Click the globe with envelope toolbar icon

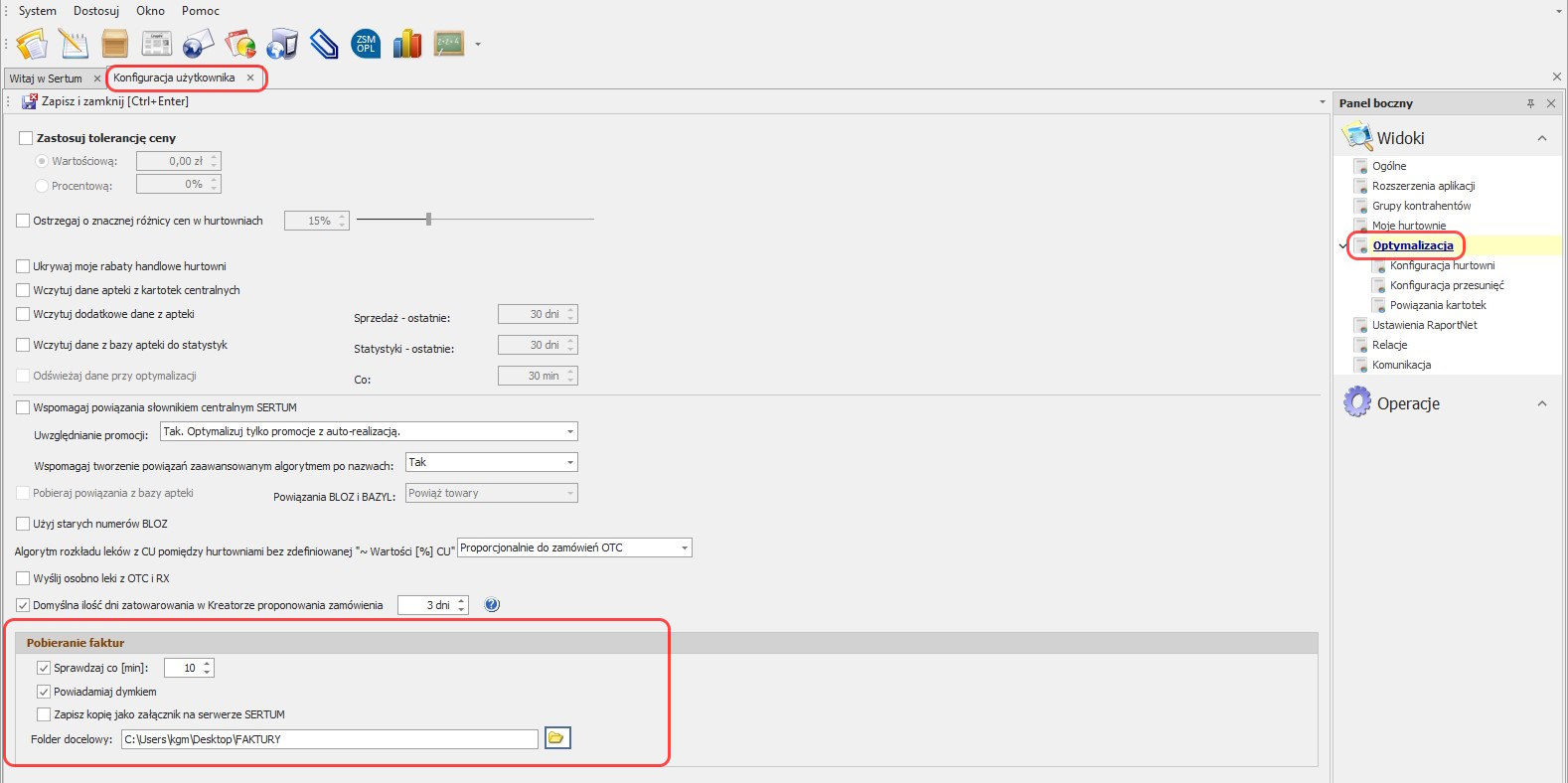tap(199, 44)
